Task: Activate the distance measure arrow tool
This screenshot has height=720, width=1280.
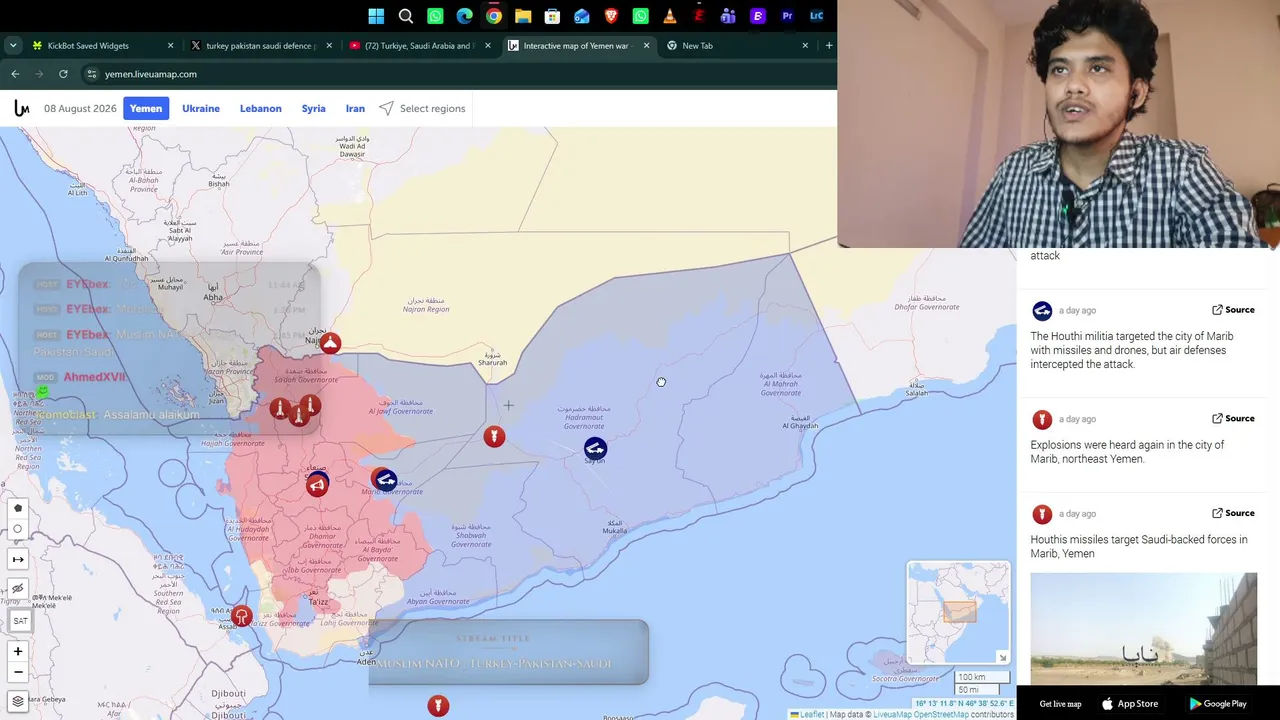Action: tap(18, 559)
